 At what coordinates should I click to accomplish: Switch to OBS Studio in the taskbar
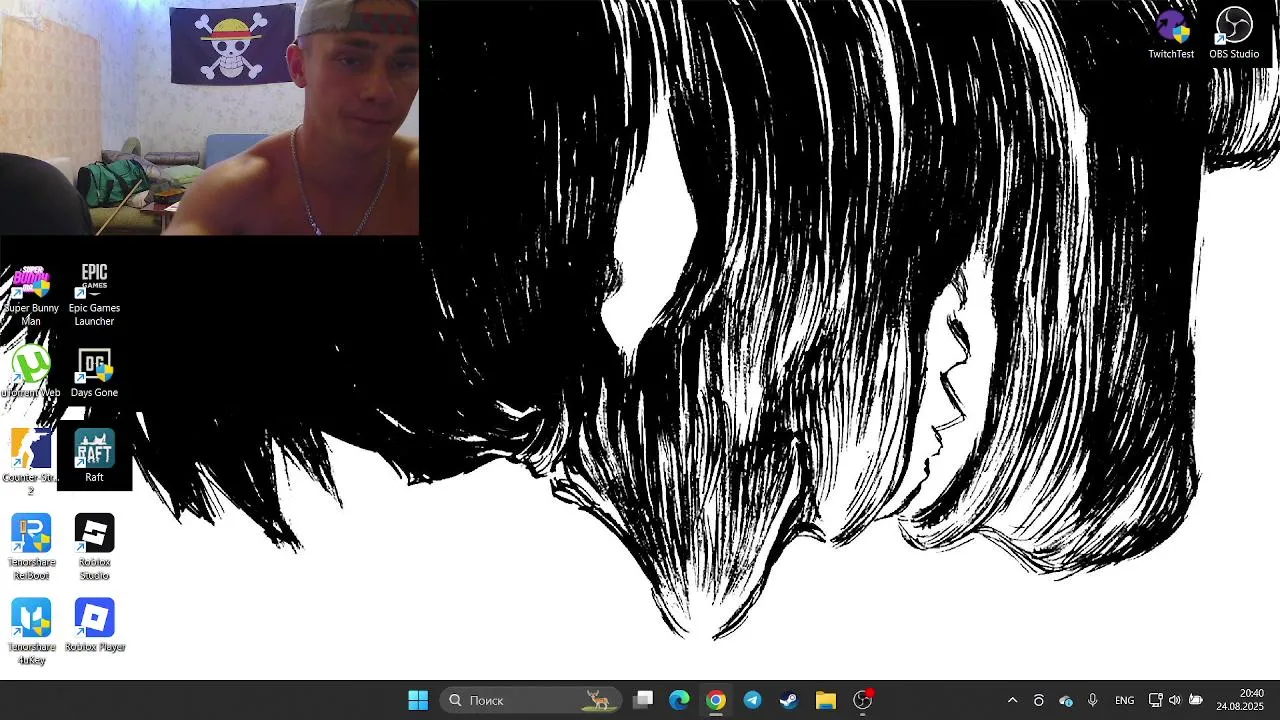point(863,700)
